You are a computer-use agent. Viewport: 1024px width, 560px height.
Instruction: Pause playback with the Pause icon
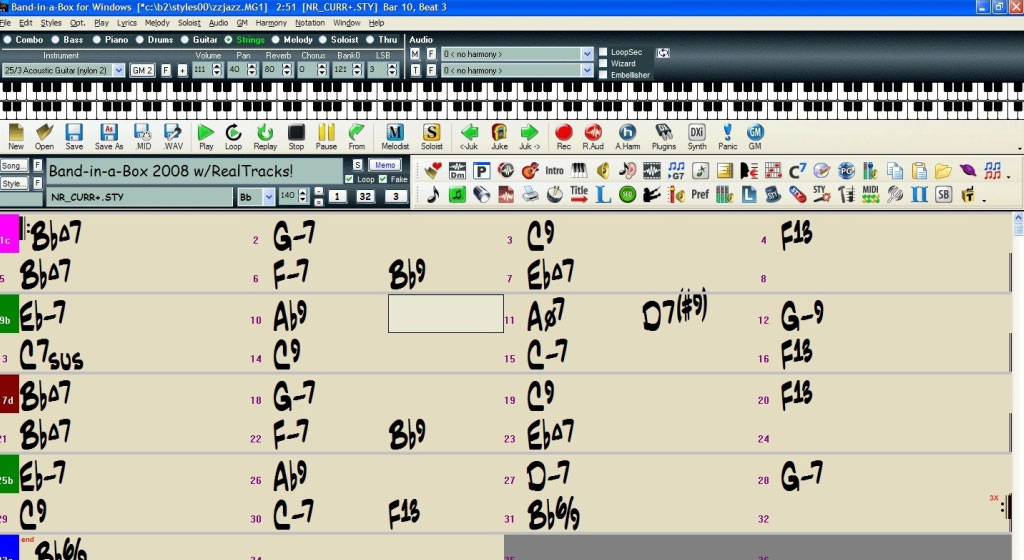pyautogui.click(x=326, y=136)
